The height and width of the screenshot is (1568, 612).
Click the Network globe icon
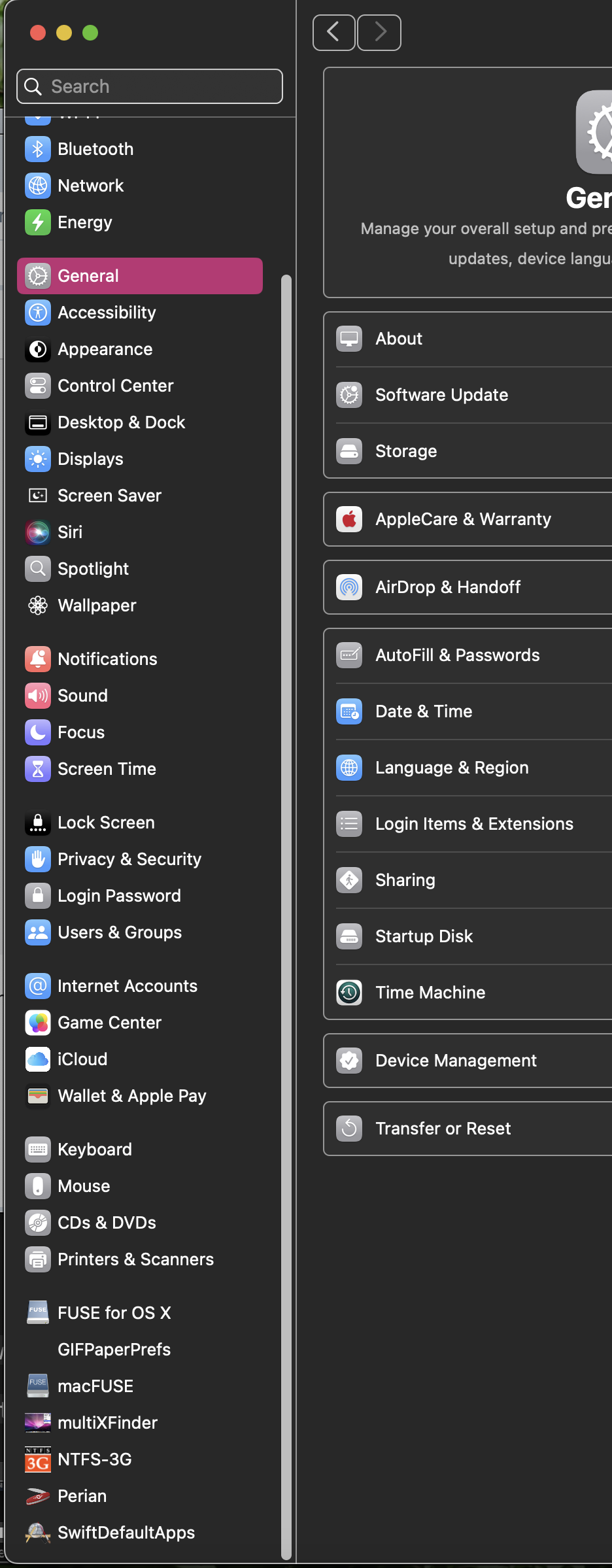(x=38, y=186)
